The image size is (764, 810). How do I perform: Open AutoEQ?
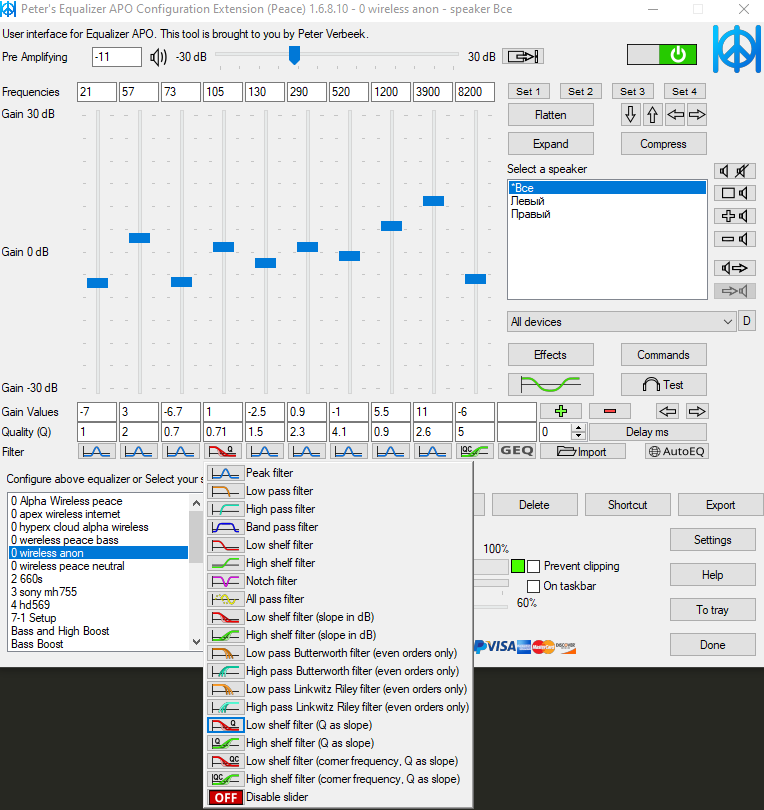tap(677, 451)
